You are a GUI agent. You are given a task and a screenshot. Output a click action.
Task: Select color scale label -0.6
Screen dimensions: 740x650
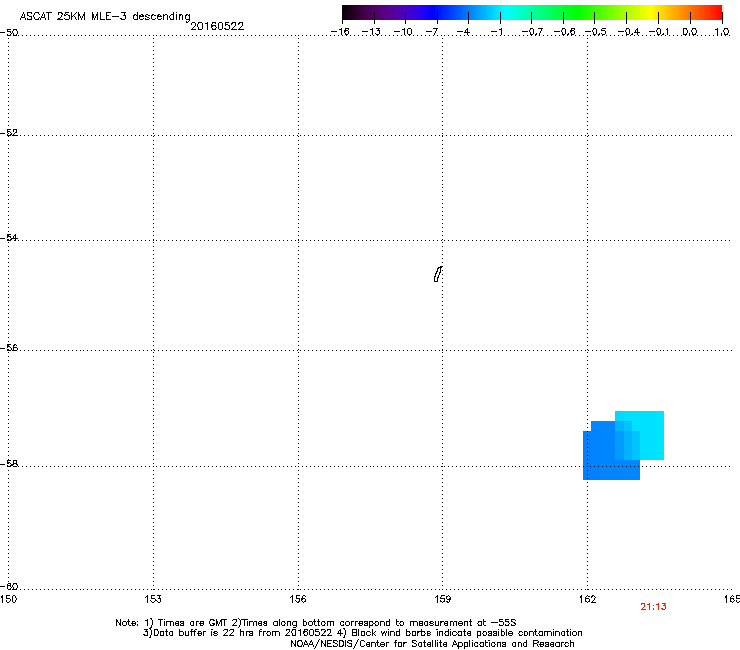(564, 32)
